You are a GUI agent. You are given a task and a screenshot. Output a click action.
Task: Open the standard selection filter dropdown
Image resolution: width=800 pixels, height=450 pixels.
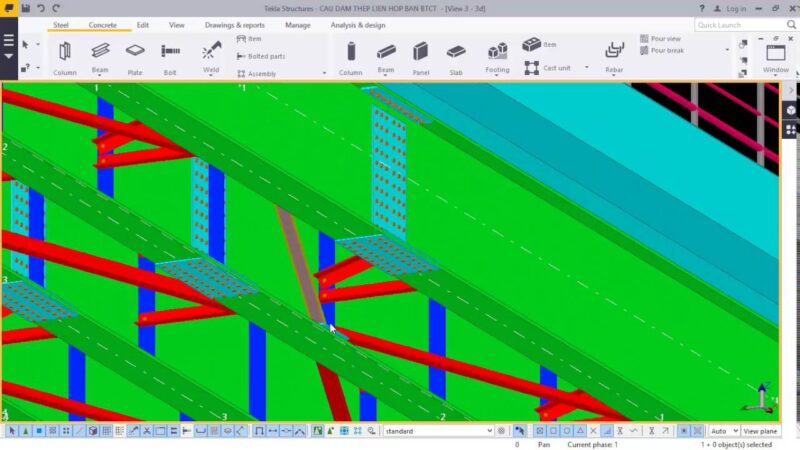tap(438, 431)
